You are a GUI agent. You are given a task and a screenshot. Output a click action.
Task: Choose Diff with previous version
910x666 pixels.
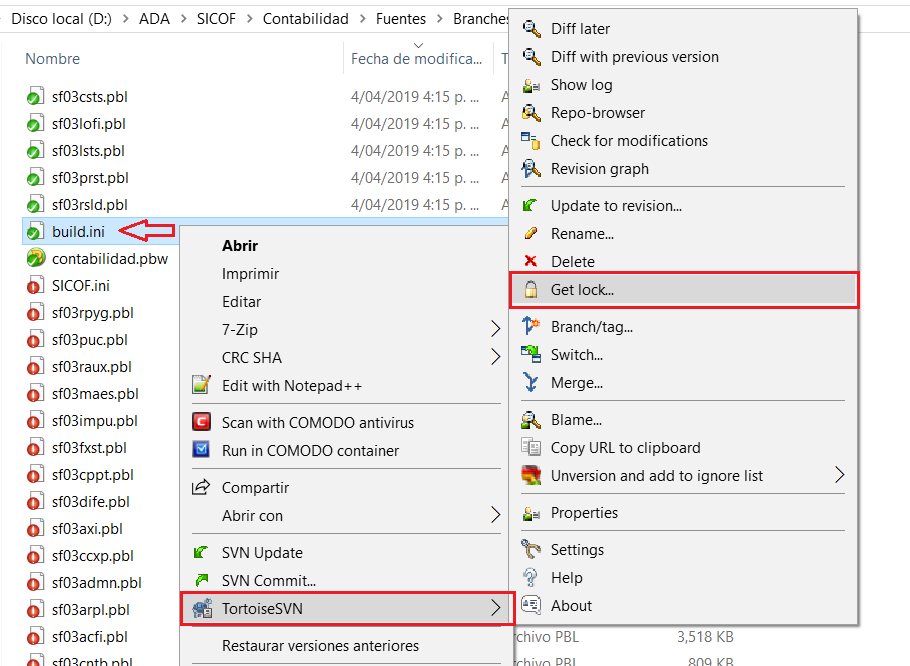[x=634, y=57]
